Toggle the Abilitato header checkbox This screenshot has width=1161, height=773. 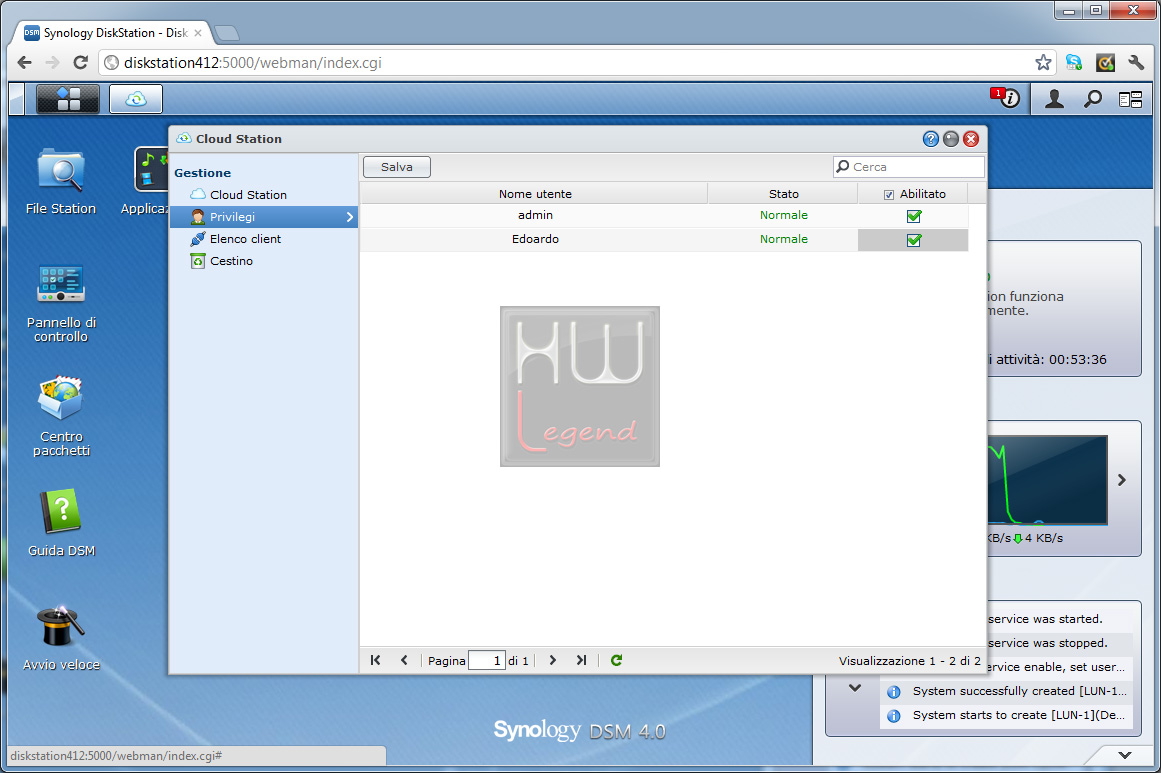click(889, 195)
